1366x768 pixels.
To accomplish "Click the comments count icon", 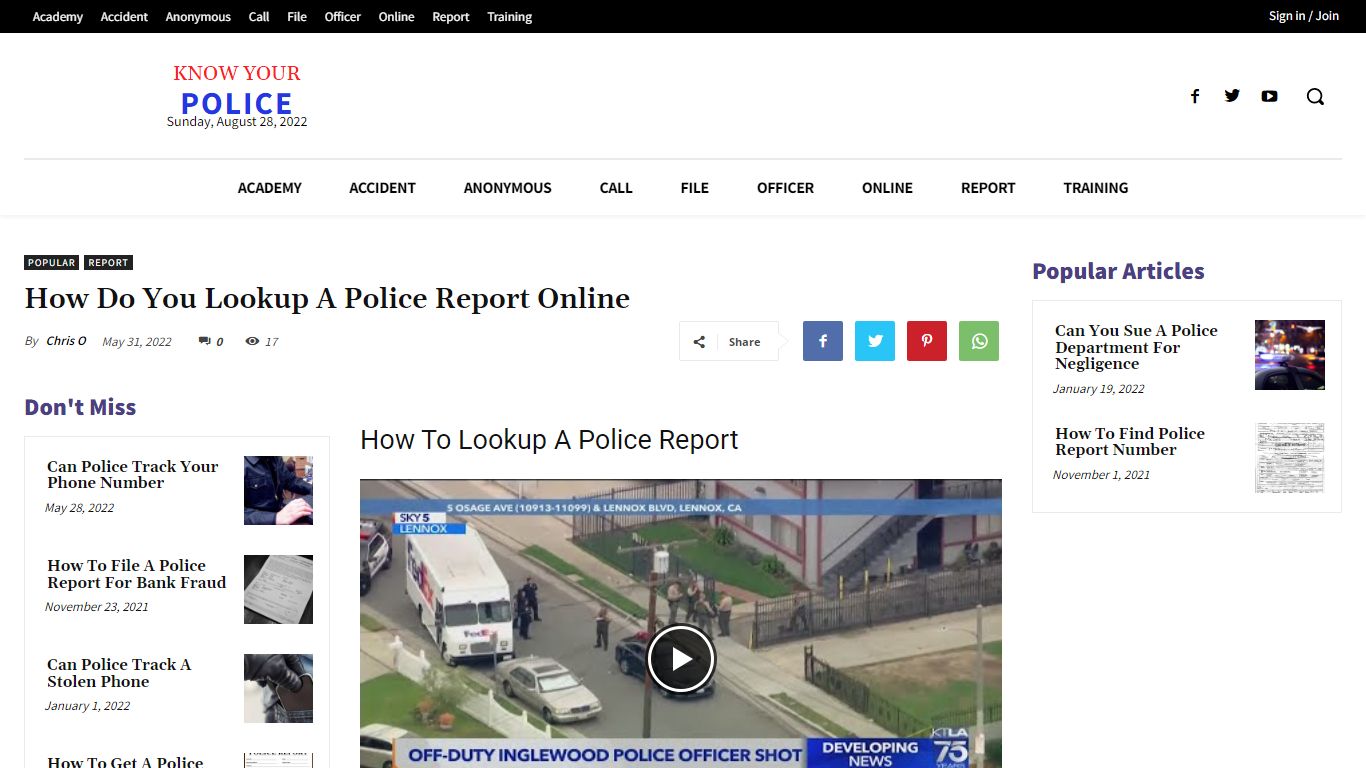I will click(204, 341).
